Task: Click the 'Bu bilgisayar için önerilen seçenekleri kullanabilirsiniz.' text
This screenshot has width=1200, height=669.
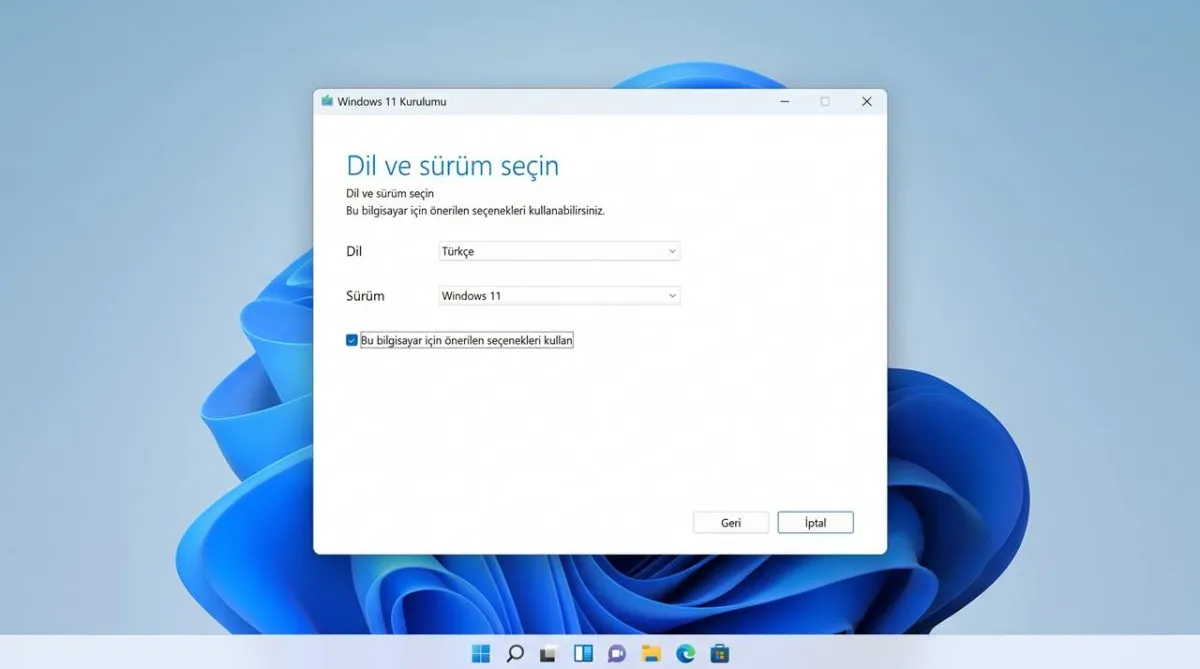Action: [x=475, y=211]
